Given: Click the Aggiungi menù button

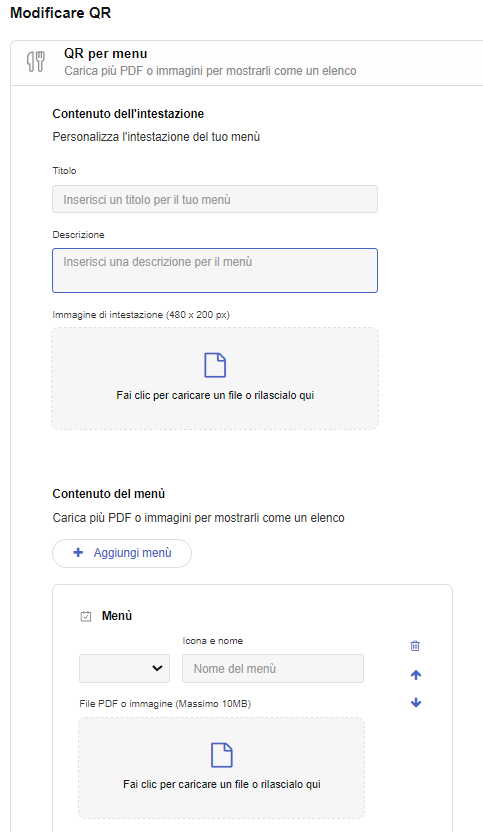Looking at the screenshot, I should click(122, 553).
